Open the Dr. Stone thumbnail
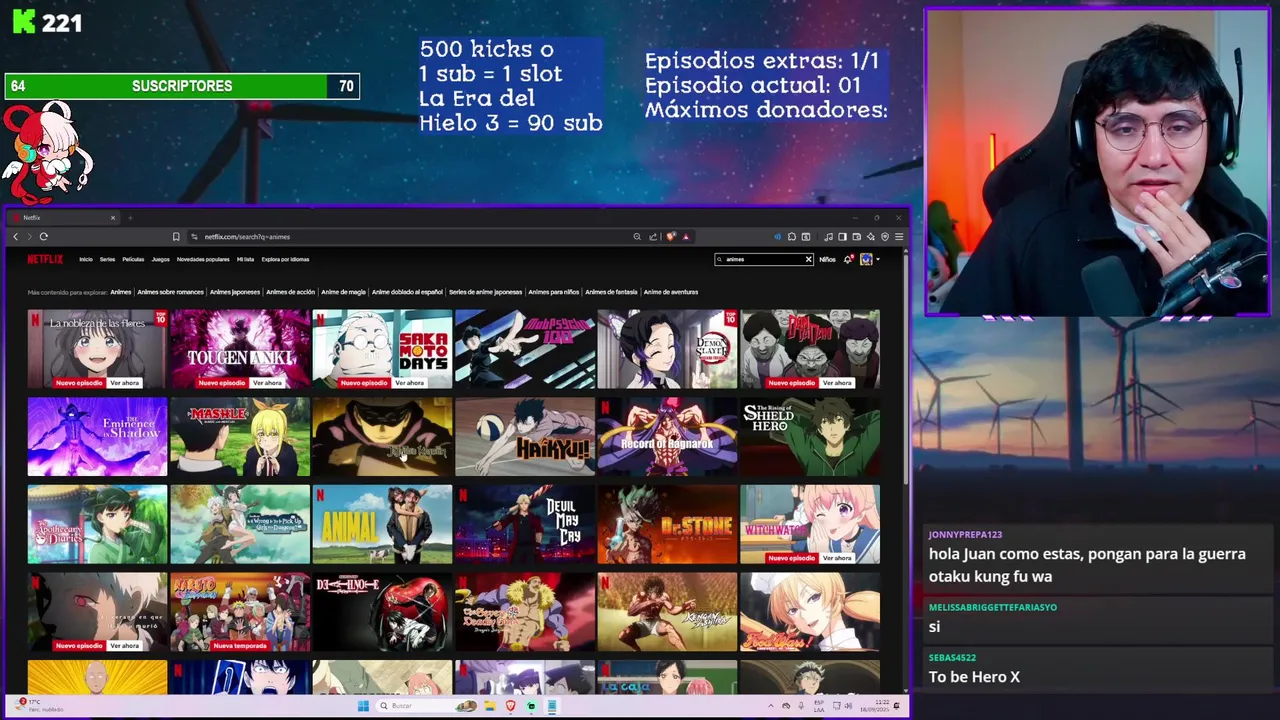Viewport: 1280px width, 720px height. [x=667, y=525]
